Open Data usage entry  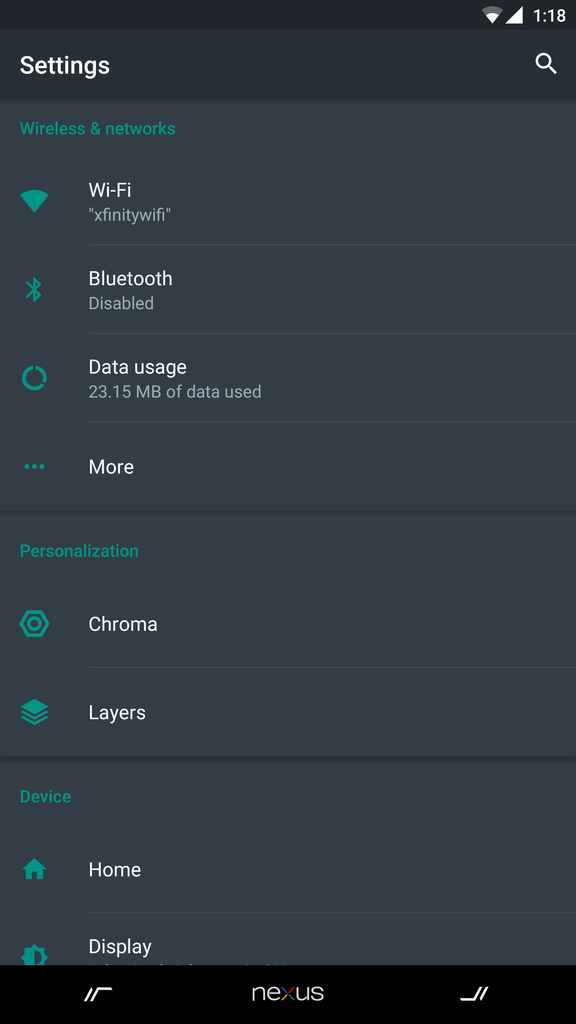coord(288,377)
